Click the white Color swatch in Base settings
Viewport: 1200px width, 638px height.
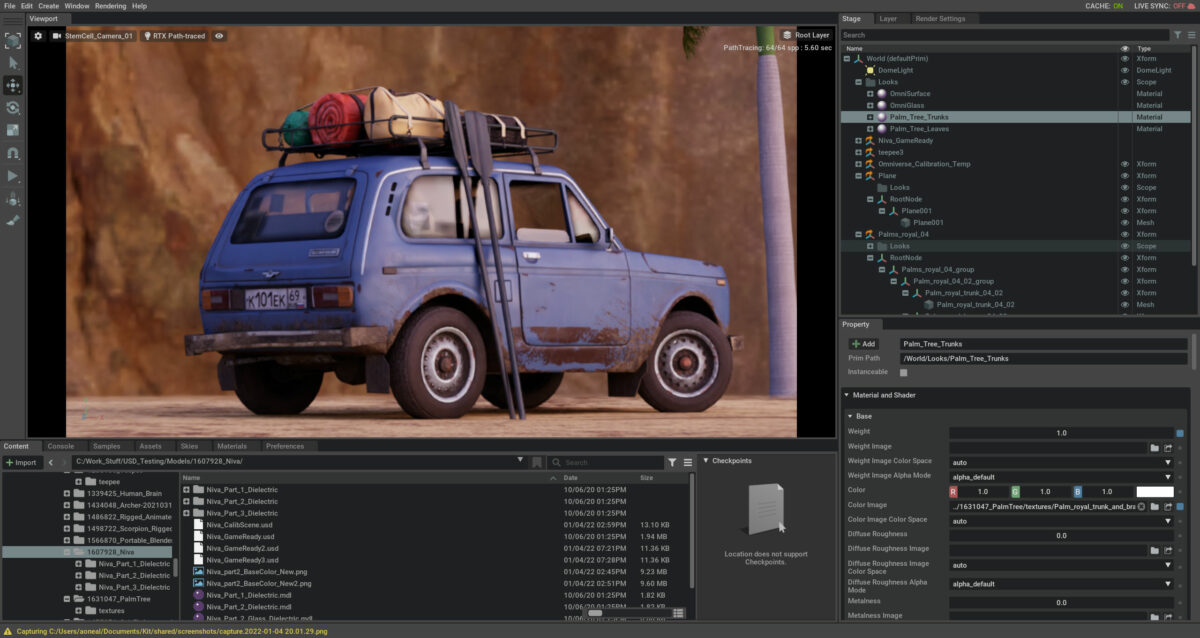[1155, 490]
